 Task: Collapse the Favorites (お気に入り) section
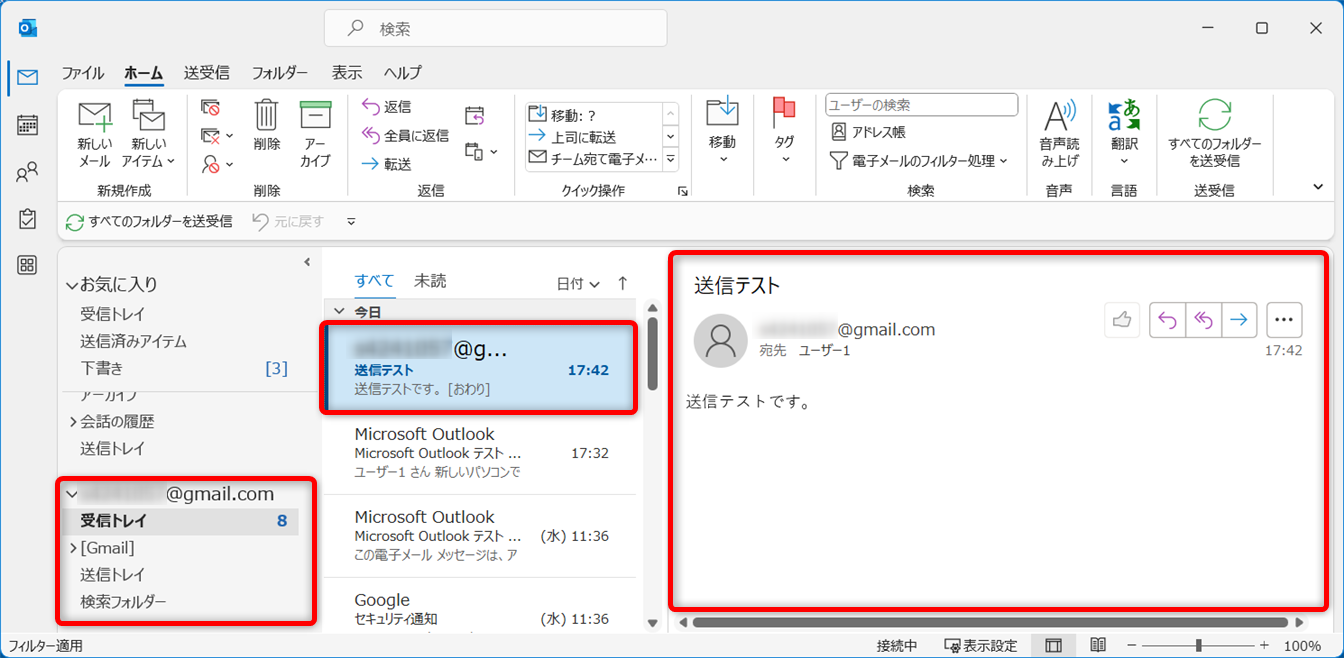pos(72,285)
